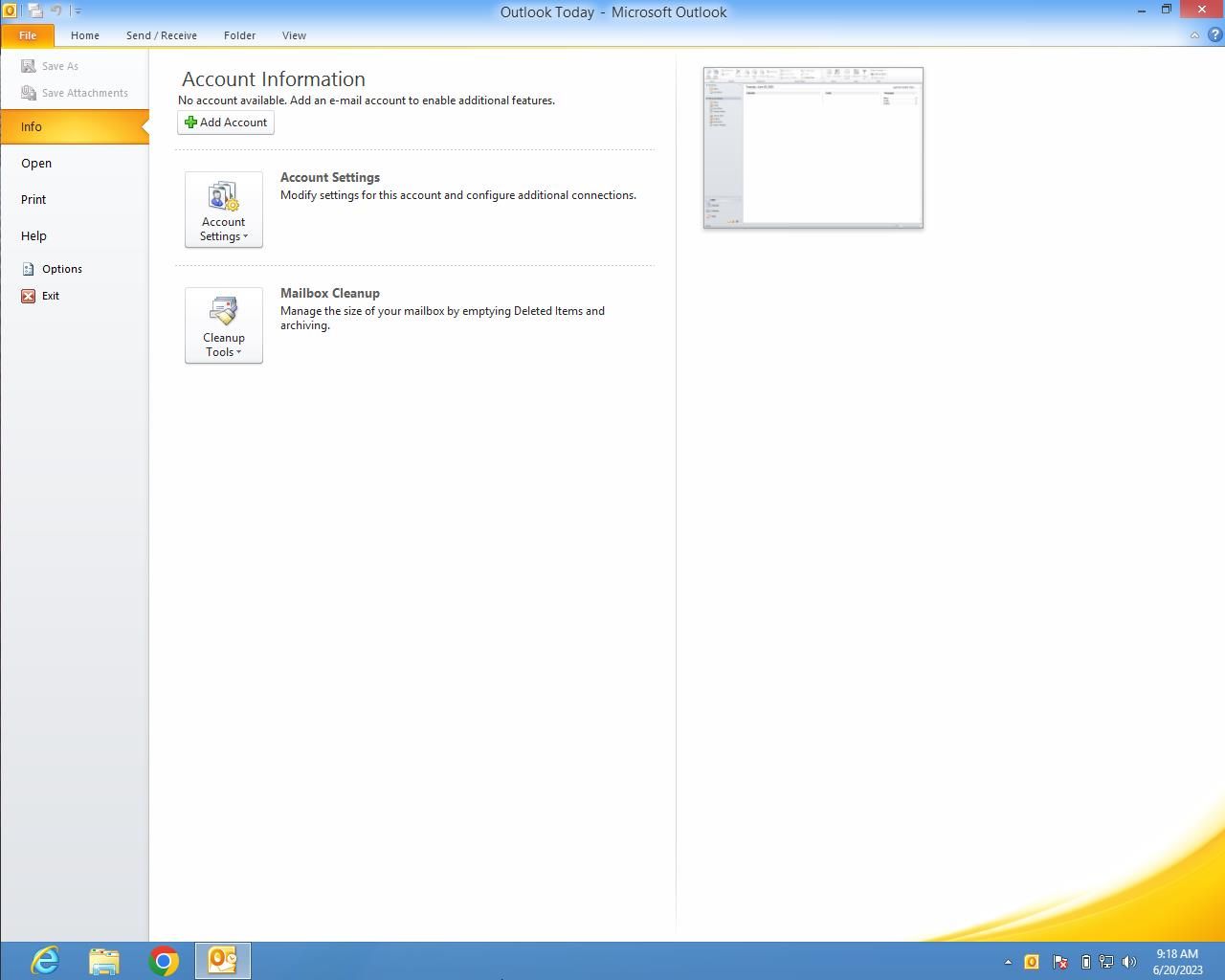
Task: Open File Explorer from the taskbar
Action: (104, 961)
